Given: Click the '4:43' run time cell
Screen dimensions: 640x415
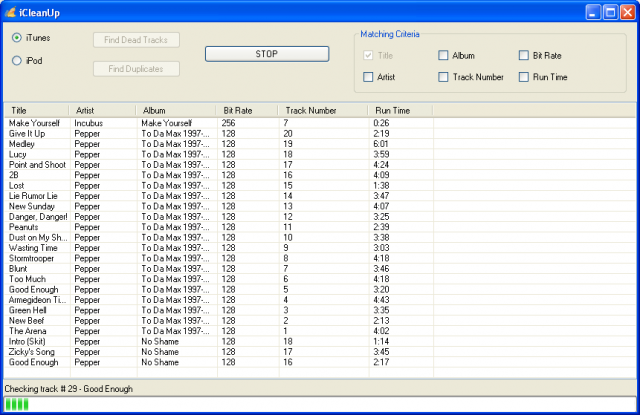Looking at the screenshot, I should pyautogui.click(x=381, y=300).
